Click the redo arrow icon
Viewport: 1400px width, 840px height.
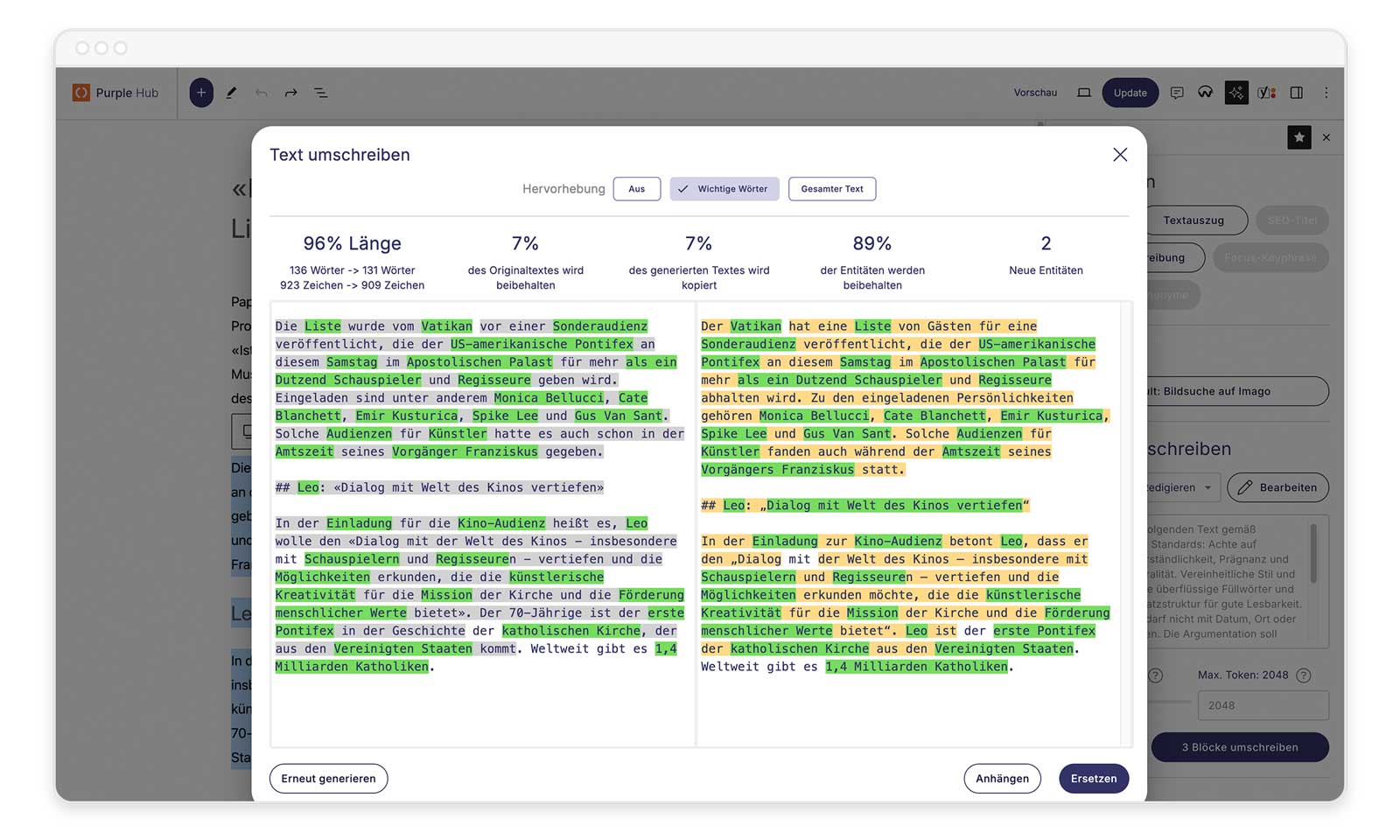(290, 93)
